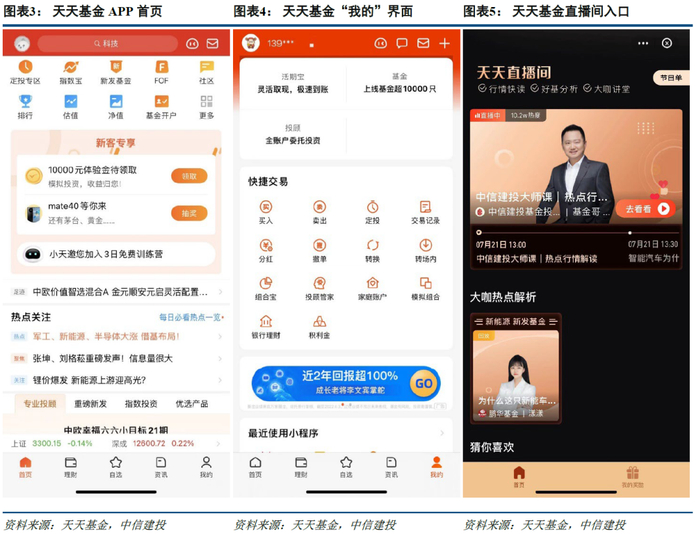The height and width of the screenshot is (534, 700).
Task: Open 活期宝 灵活取现 card
Action: pos(293,83)
